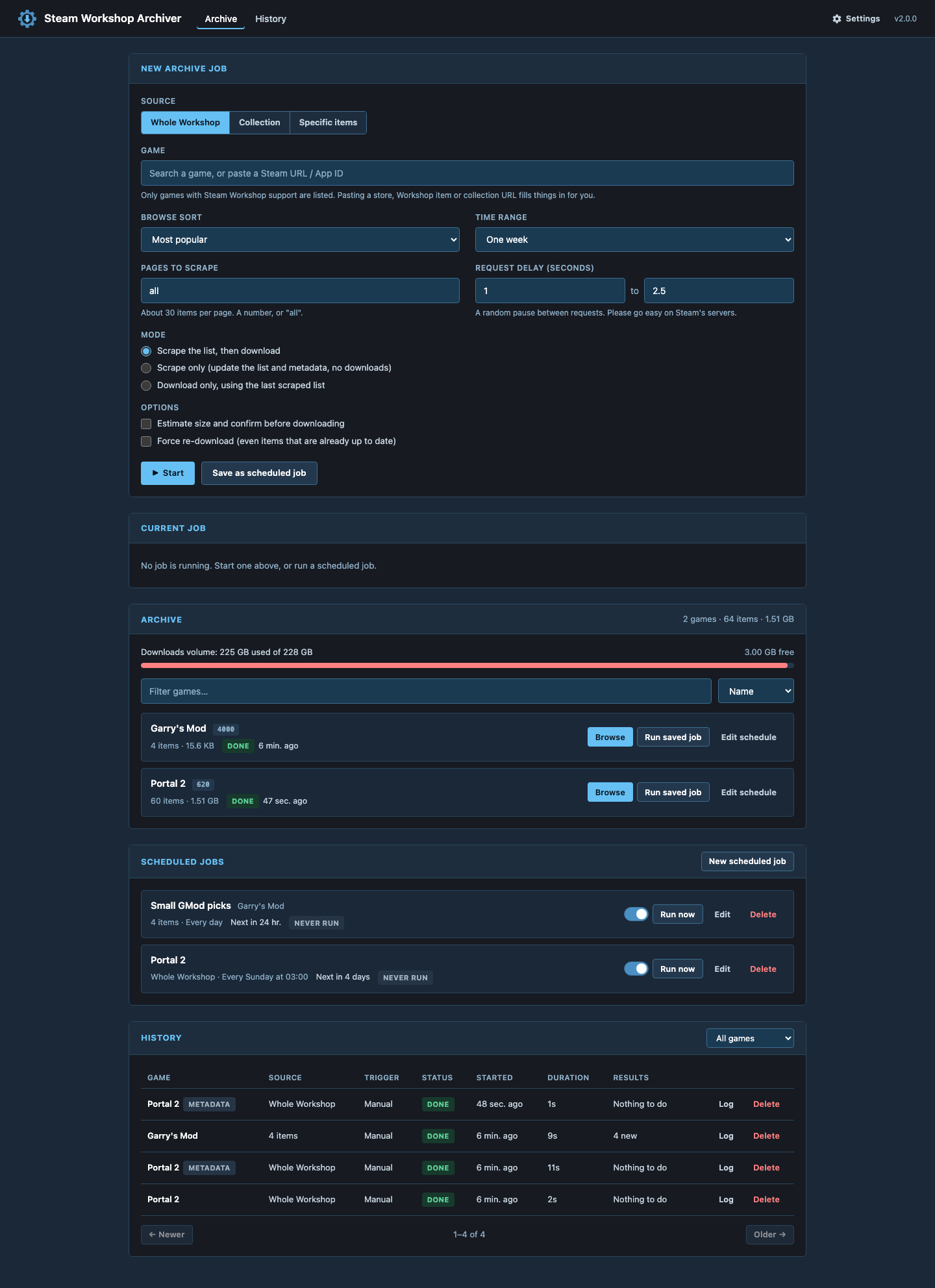Click the v2.0.0 version label
The height and width of the screenshot is (1288, 935).
coord(905,19)
